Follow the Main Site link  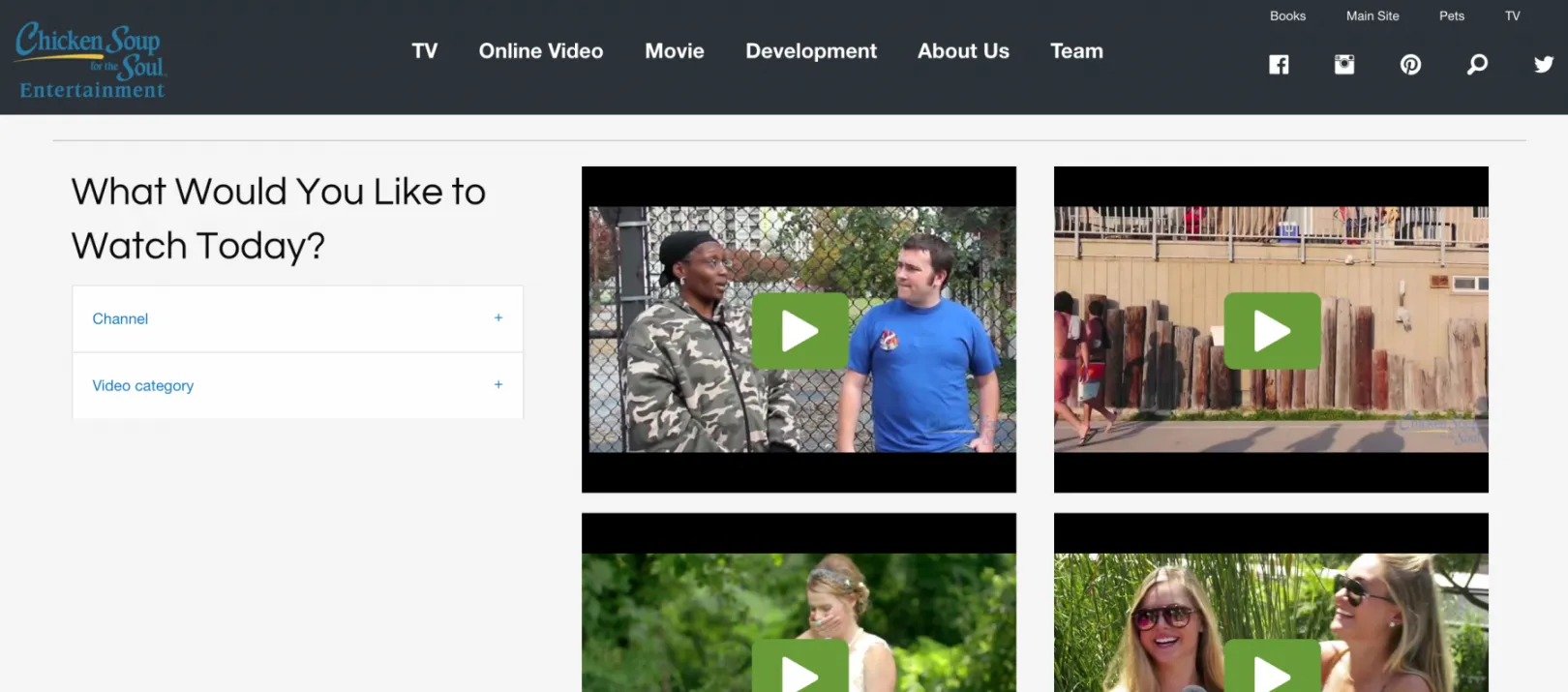pos(1372,15)
